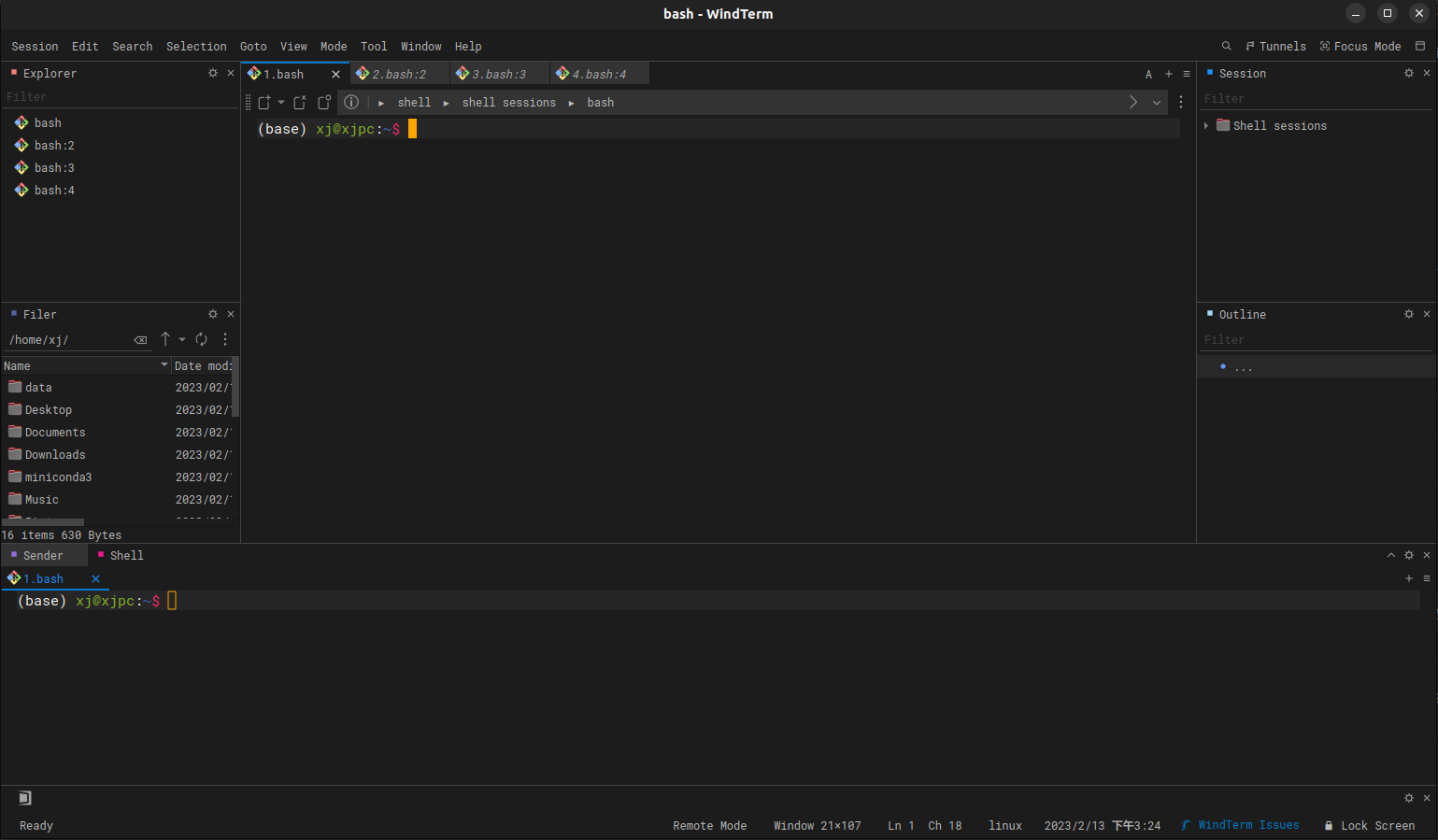This screenshot has height=840, width=1438.
Task: Clear the Filer path with the backspace icon
Action: coord(141,339)
